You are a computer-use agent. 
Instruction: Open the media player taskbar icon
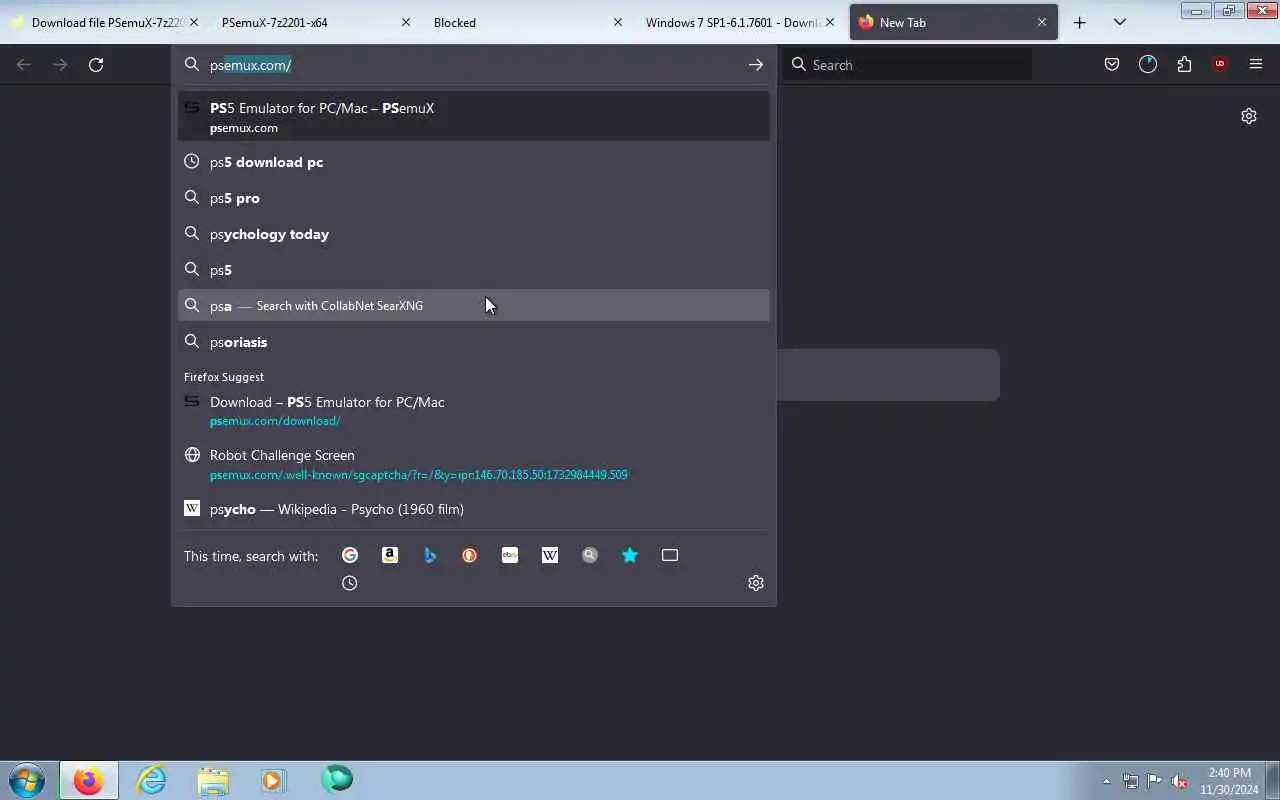(274, 780)
